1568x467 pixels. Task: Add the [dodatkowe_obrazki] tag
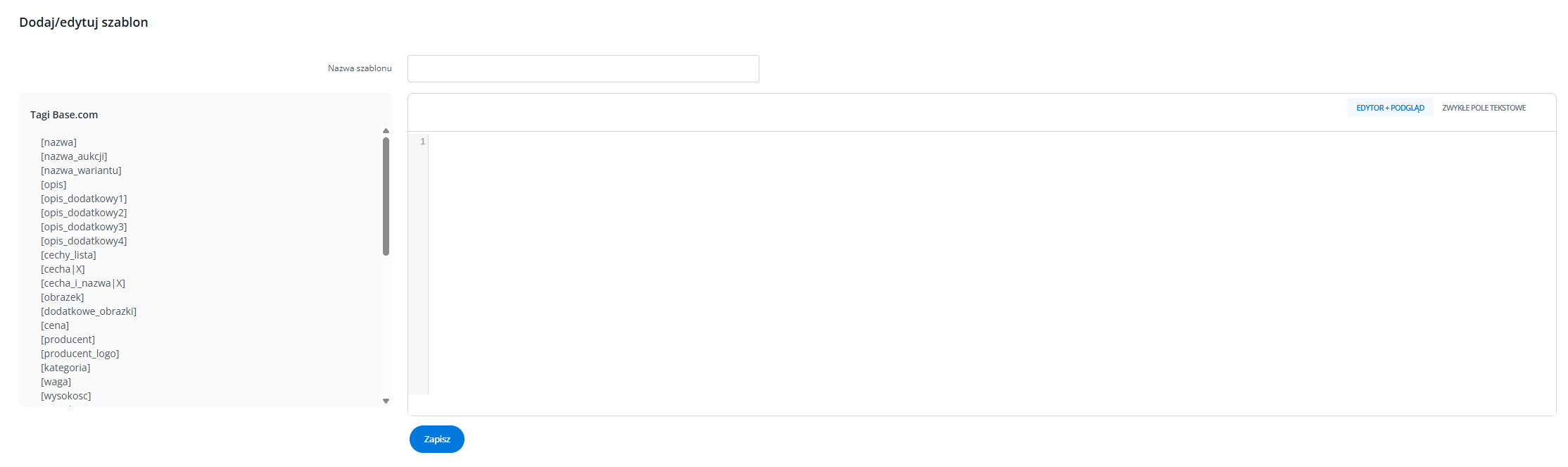[89, 311]
